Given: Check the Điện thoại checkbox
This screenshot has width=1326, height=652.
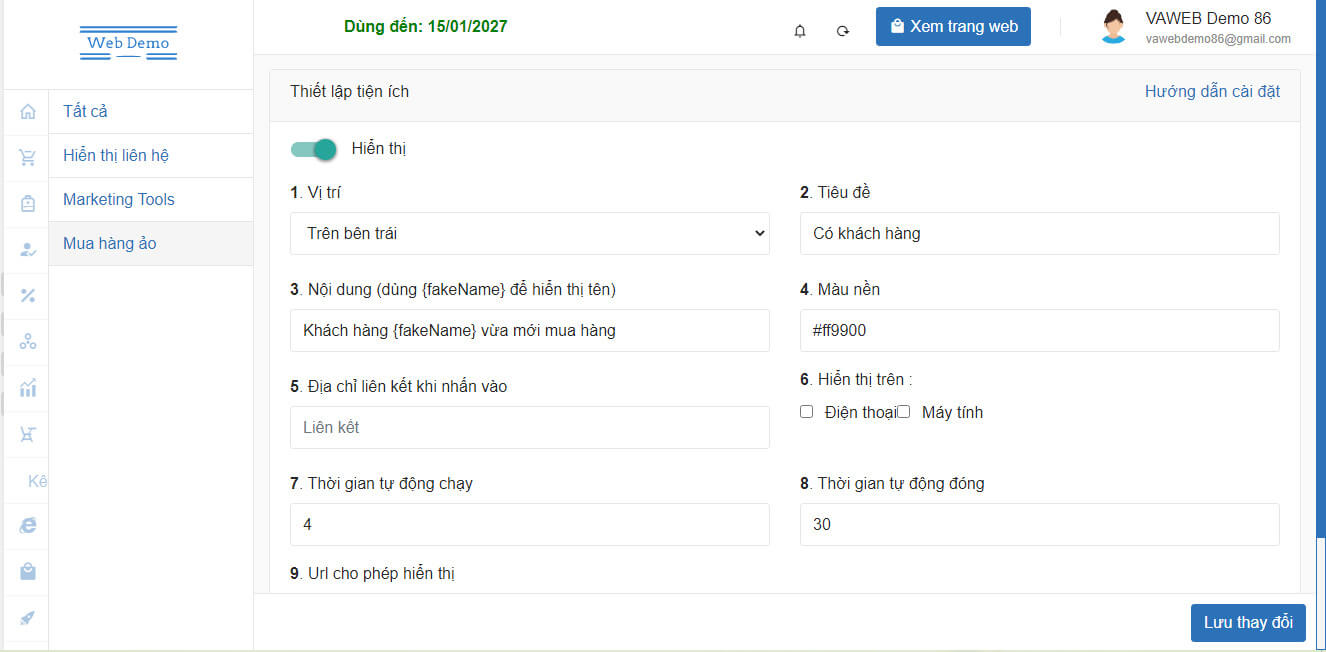Looking at the screenshot, I should pos(806,412).
